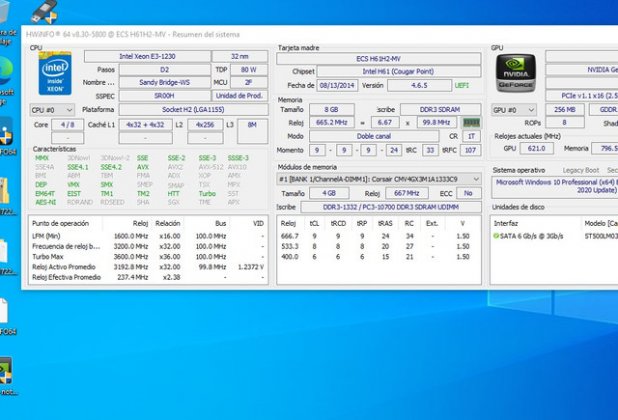This screenshot has height=420, width=618.
Task: Click the Intel Xeon E3-1230 name field
Action: [x=147, y=56]
